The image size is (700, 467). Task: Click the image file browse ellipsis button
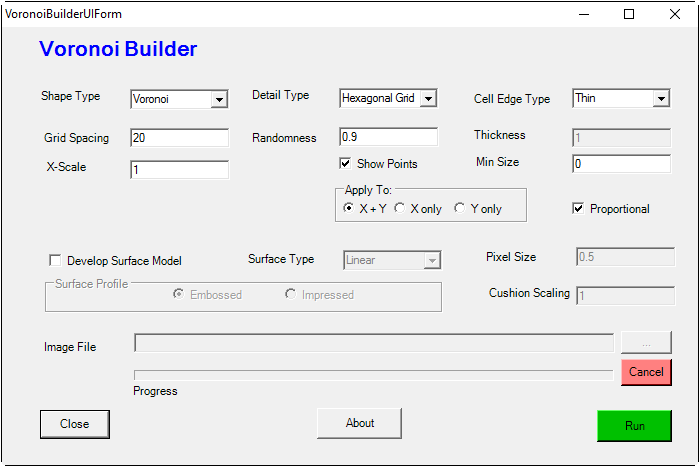click(646, 343)
